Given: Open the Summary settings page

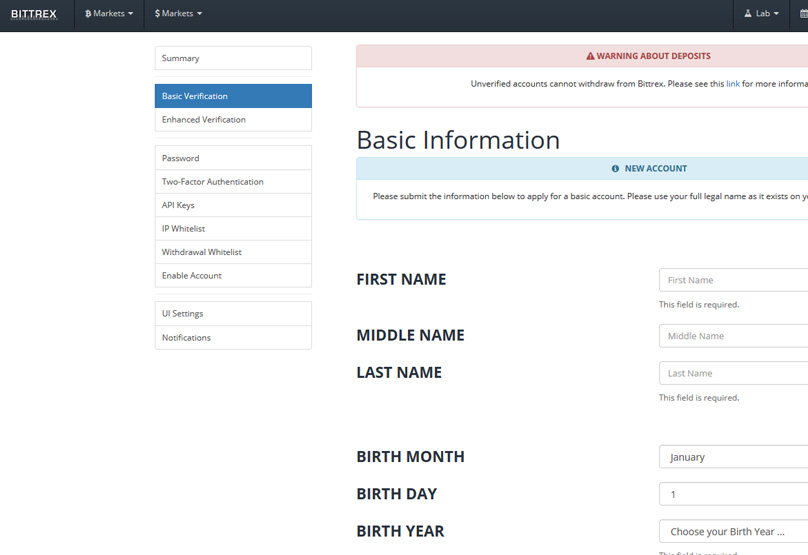Looking at the screenshot, I should click(233, 58).
